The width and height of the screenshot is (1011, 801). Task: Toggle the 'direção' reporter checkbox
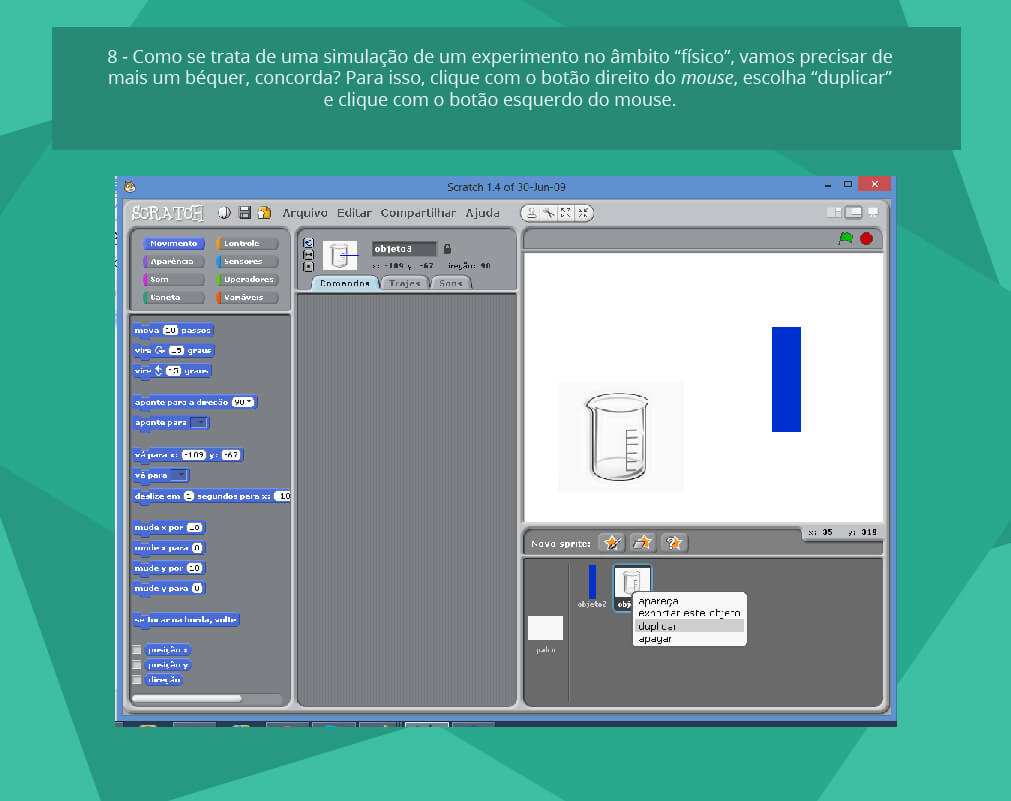(x=137, y=680)
